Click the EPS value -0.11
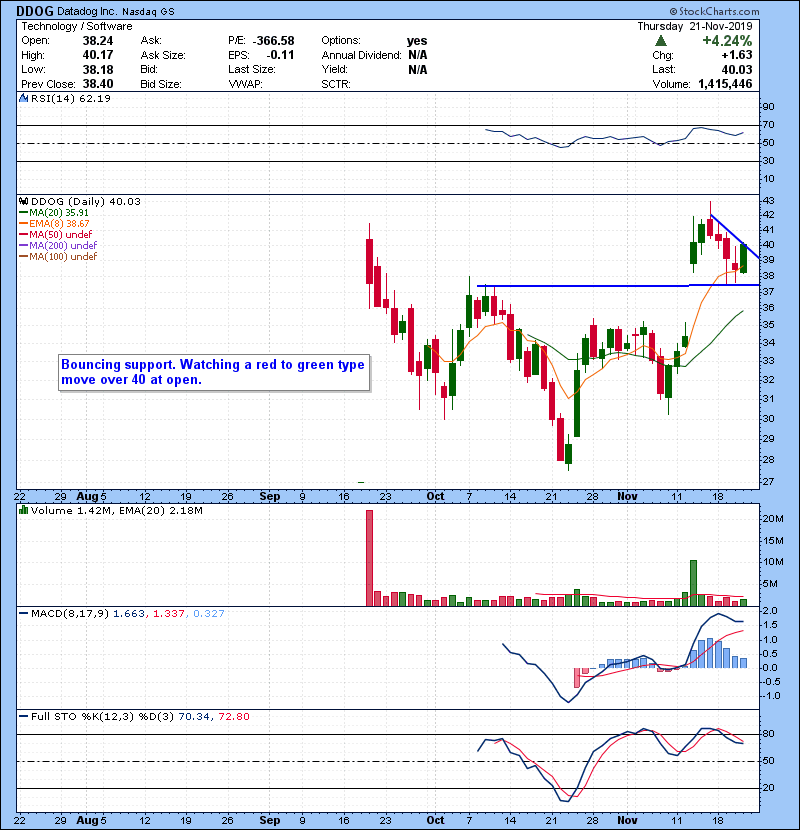Screen dimensions: 800x830 click(x=281, y=55)
